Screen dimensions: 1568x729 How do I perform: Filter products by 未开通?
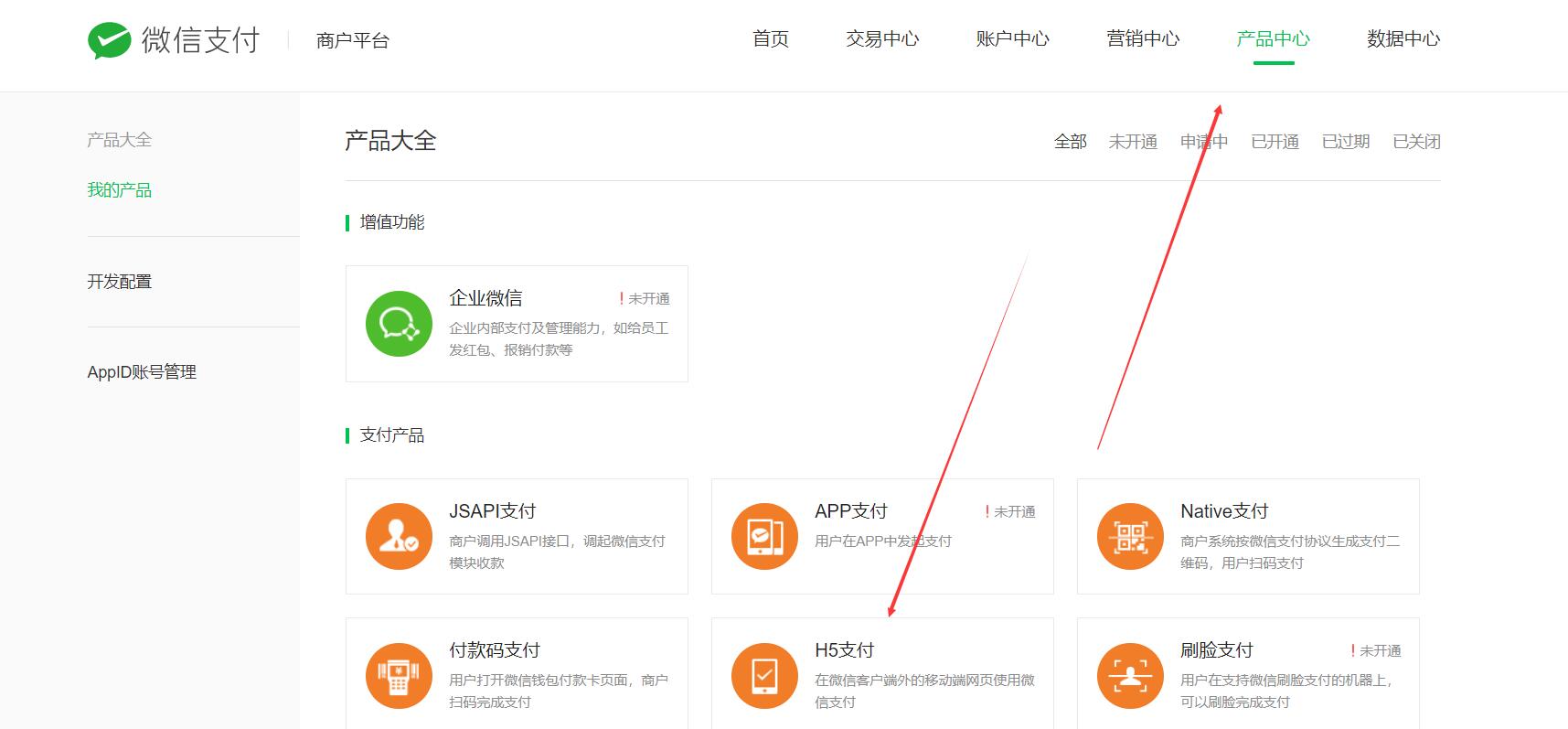coord(1133,142)
